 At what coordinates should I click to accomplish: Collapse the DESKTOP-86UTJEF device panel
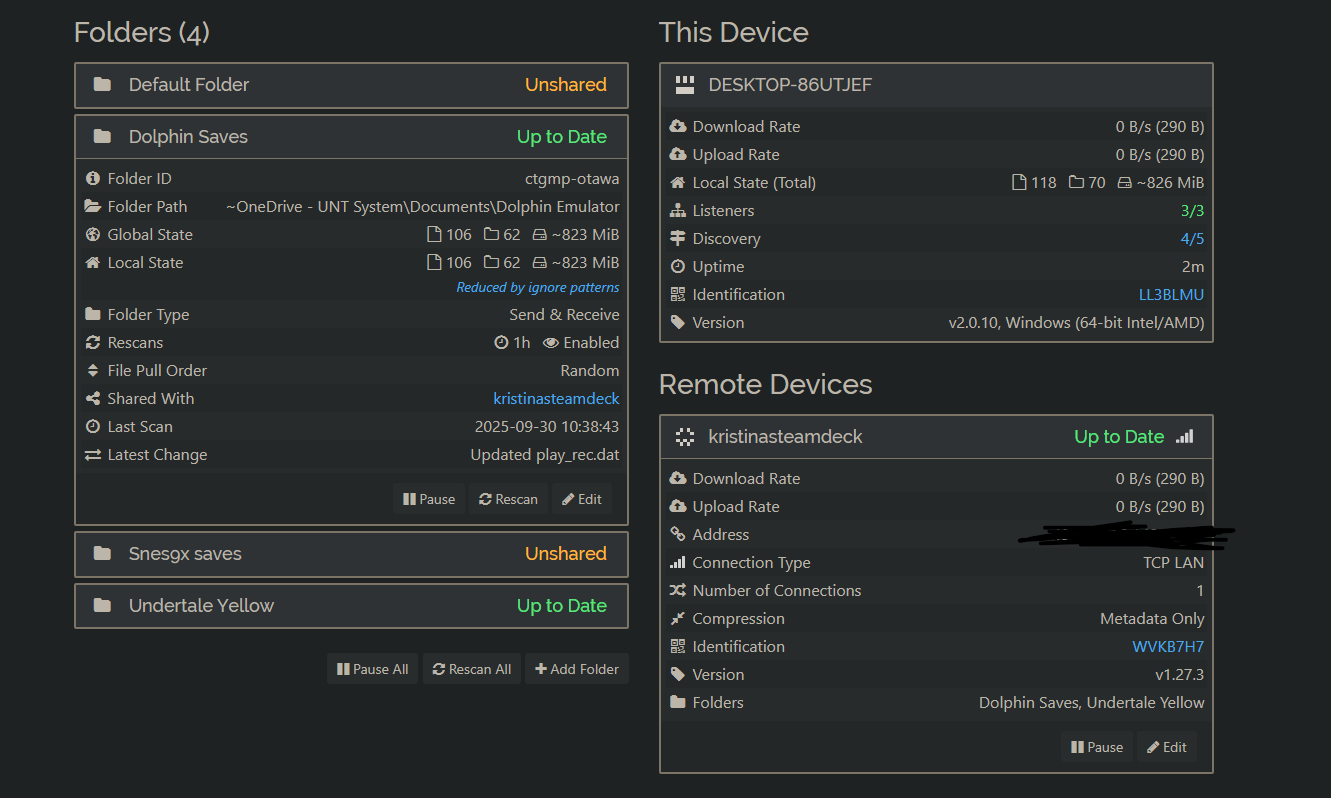point(936,85)
